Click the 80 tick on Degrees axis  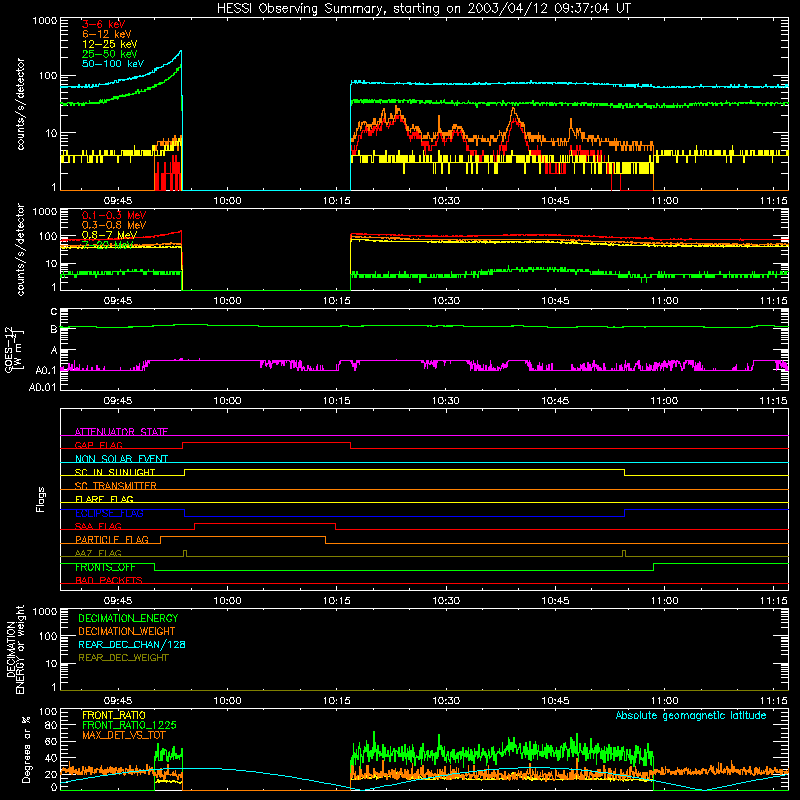tap(51, 725)
